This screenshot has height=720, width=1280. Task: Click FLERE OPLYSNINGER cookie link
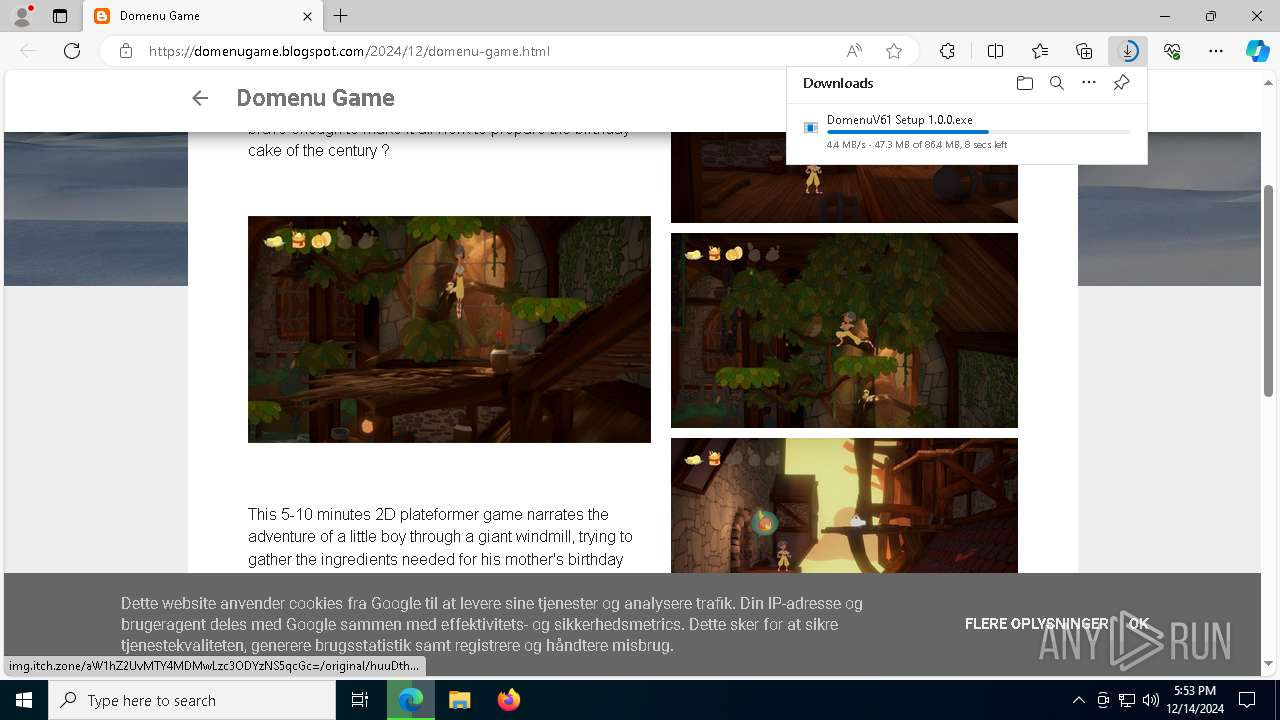click(1037, 624)
